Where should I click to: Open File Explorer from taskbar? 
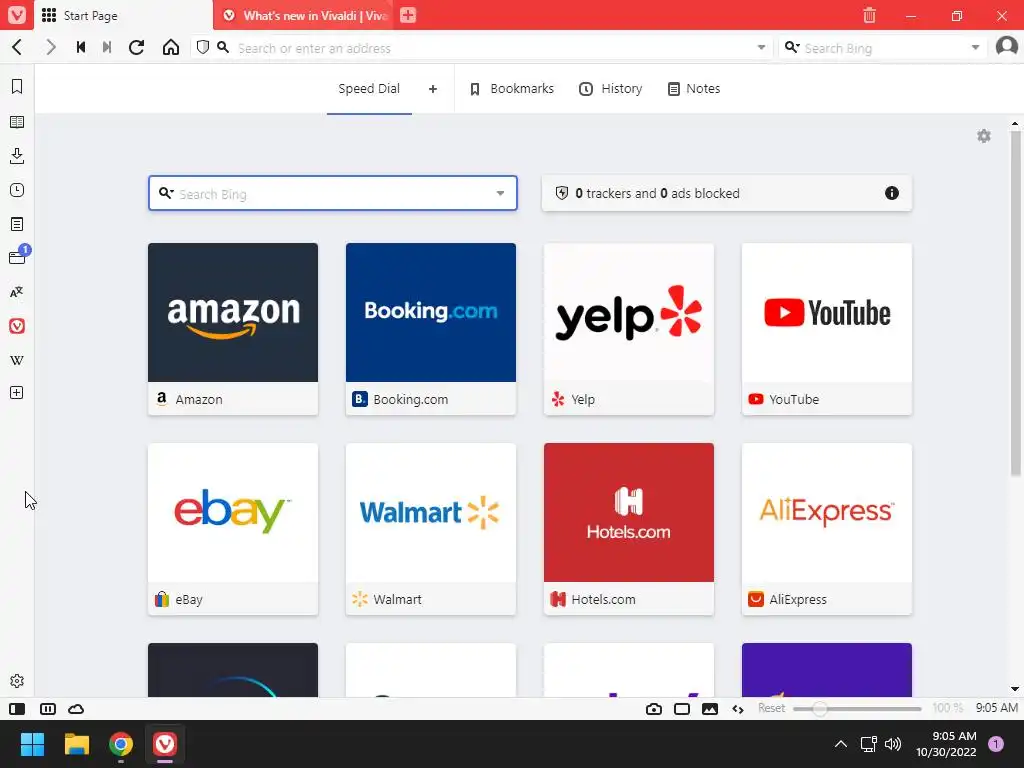[76, 744]
